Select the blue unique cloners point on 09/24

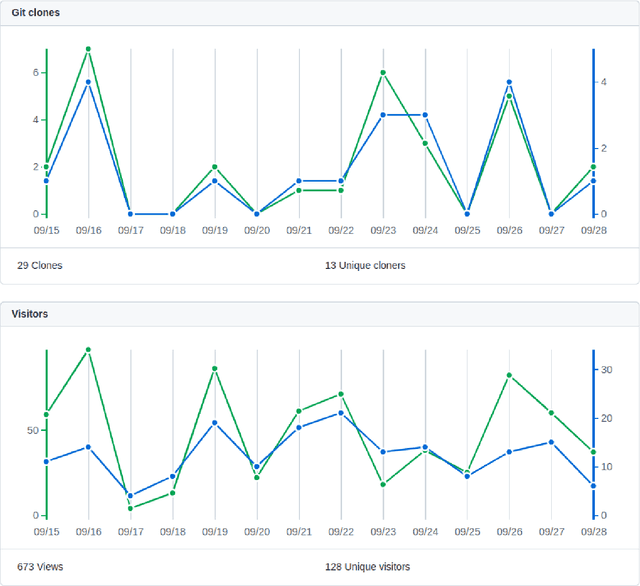point(425,115)
